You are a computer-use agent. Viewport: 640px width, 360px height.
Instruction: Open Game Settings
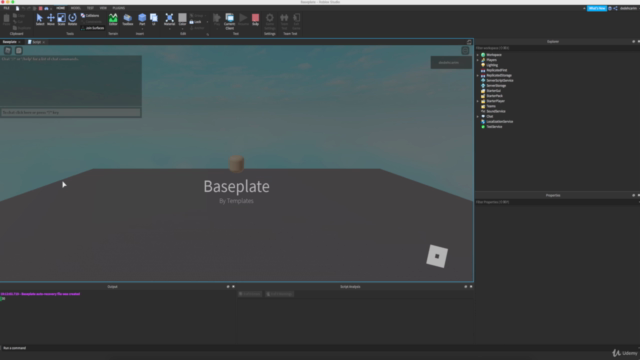pyautogui.click(x=270, y=21)
